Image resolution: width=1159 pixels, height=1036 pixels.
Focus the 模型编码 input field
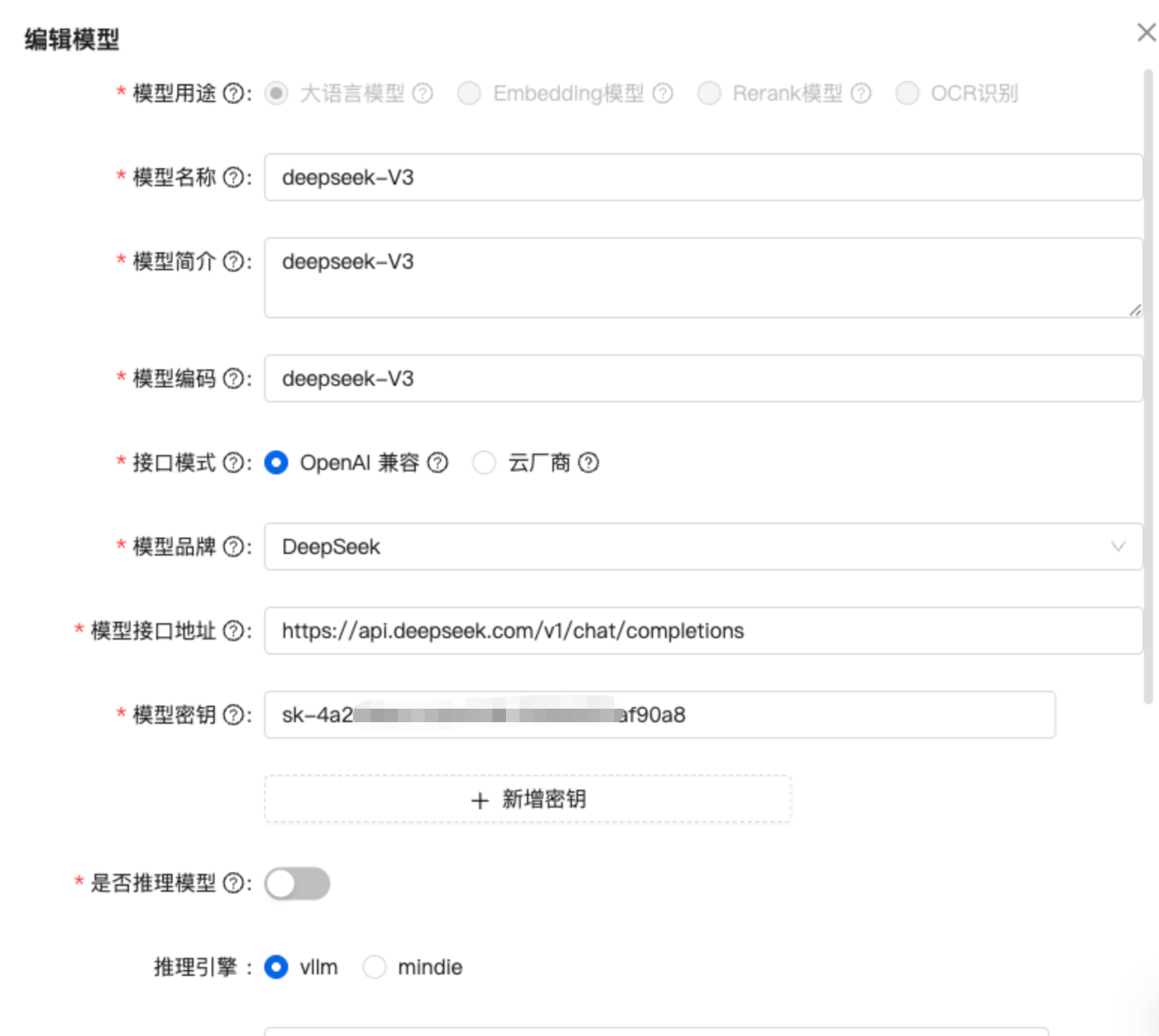[703, 378]
